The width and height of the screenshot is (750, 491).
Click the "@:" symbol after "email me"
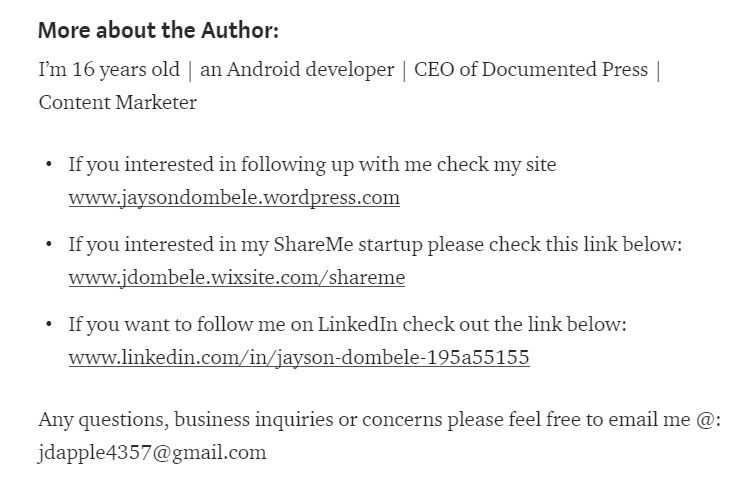pos(708,420)
